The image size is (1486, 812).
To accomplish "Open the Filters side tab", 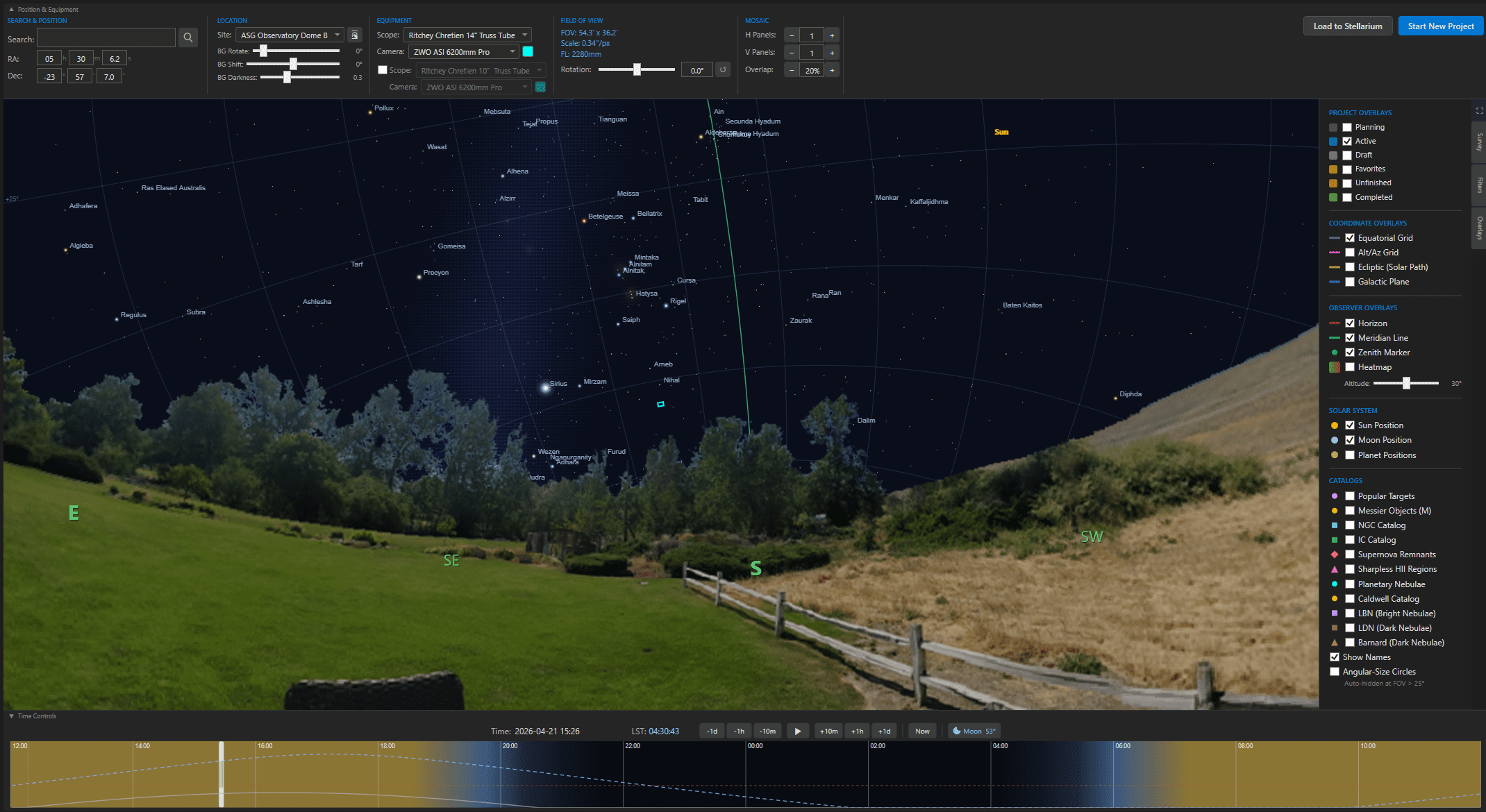I will click(1479, 185).
